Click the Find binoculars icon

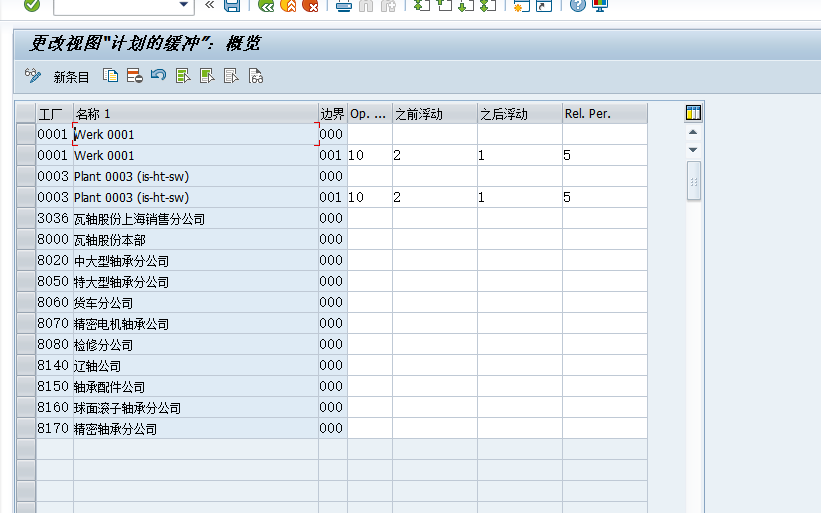click(x=366, y=5)
